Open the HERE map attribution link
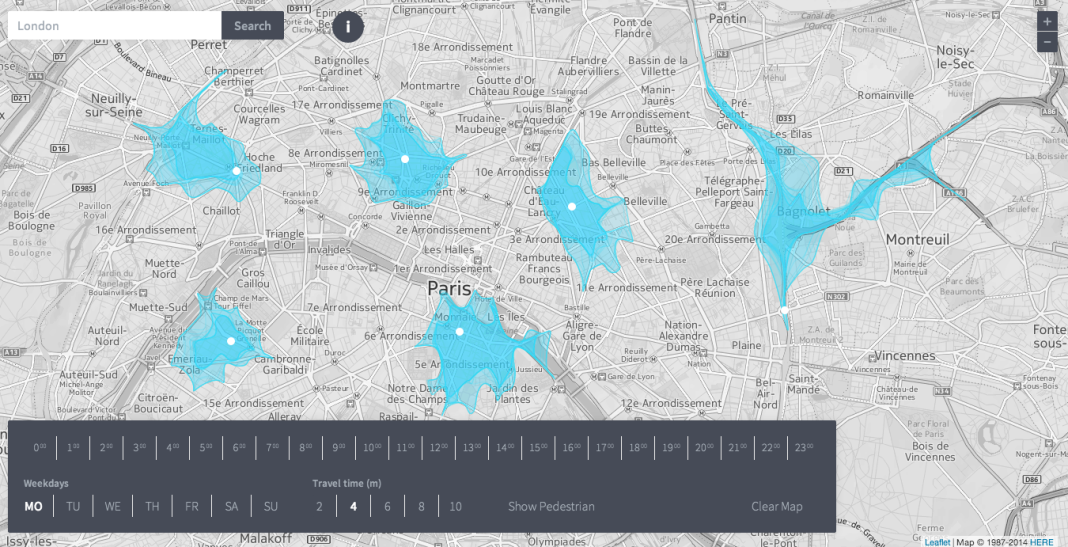1068x547 pixels. pos(1041,542)
